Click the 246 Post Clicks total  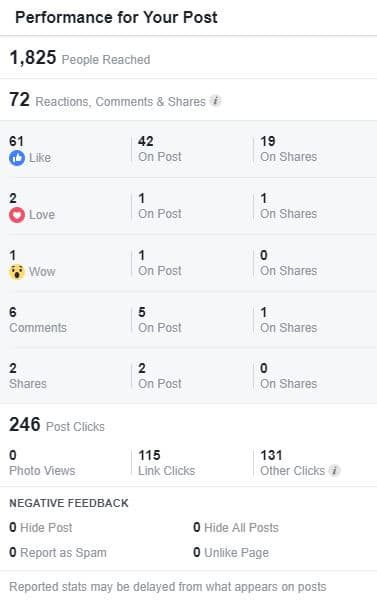point(57,425)
